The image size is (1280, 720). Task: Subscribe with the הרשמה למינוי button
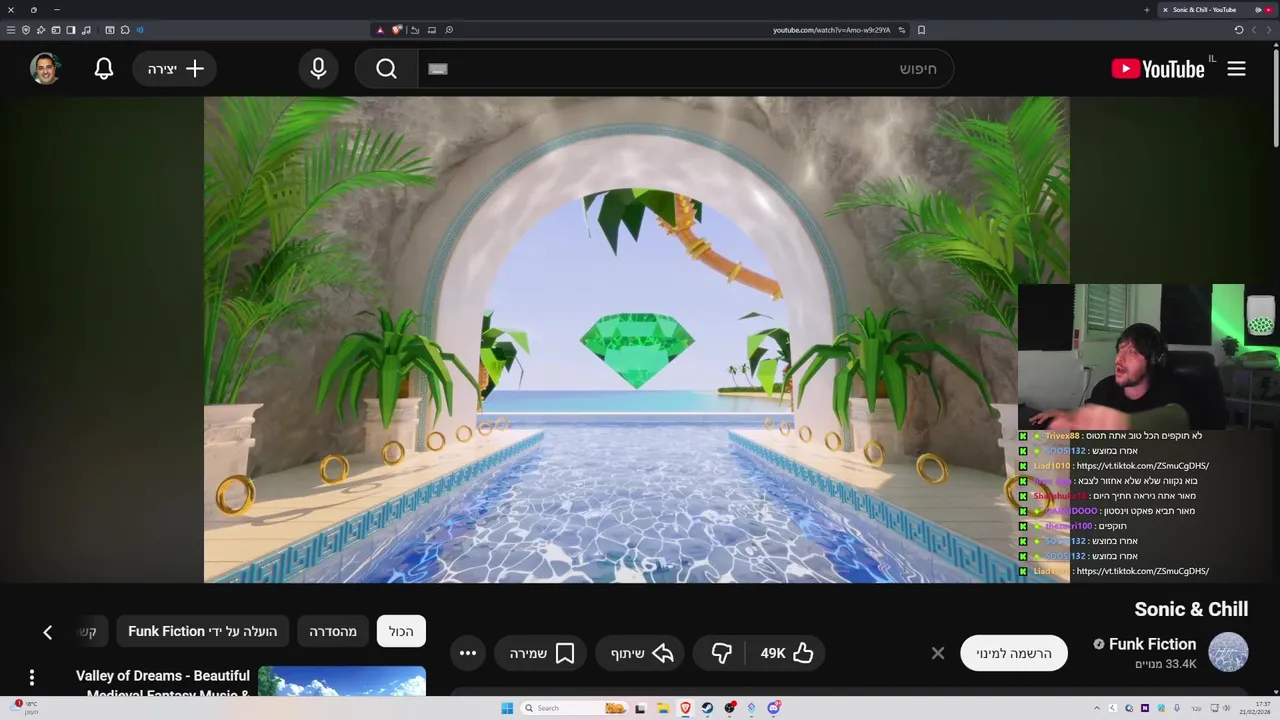(1014, 653)
